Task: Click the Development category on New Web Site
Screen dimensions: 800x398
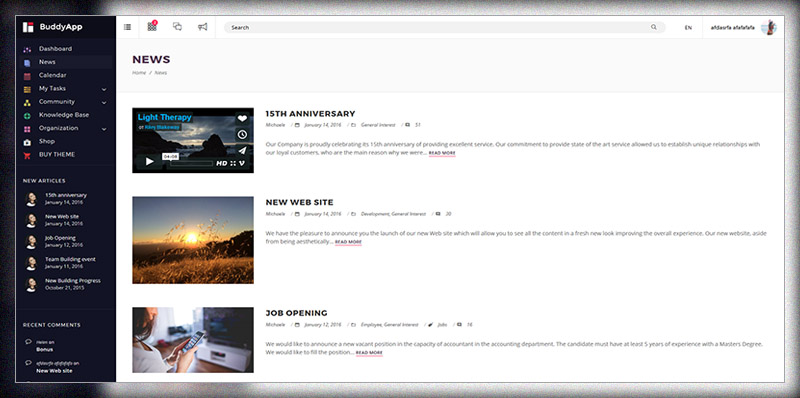Action: (x=375, y=214)
